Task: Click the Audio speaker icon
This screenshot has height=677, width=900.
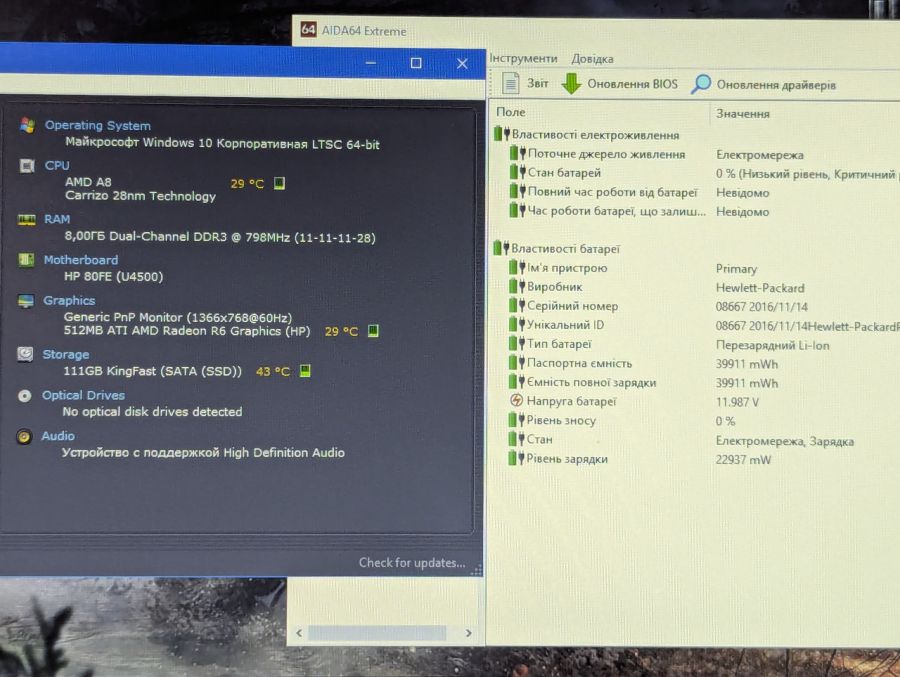Action: 24,436
